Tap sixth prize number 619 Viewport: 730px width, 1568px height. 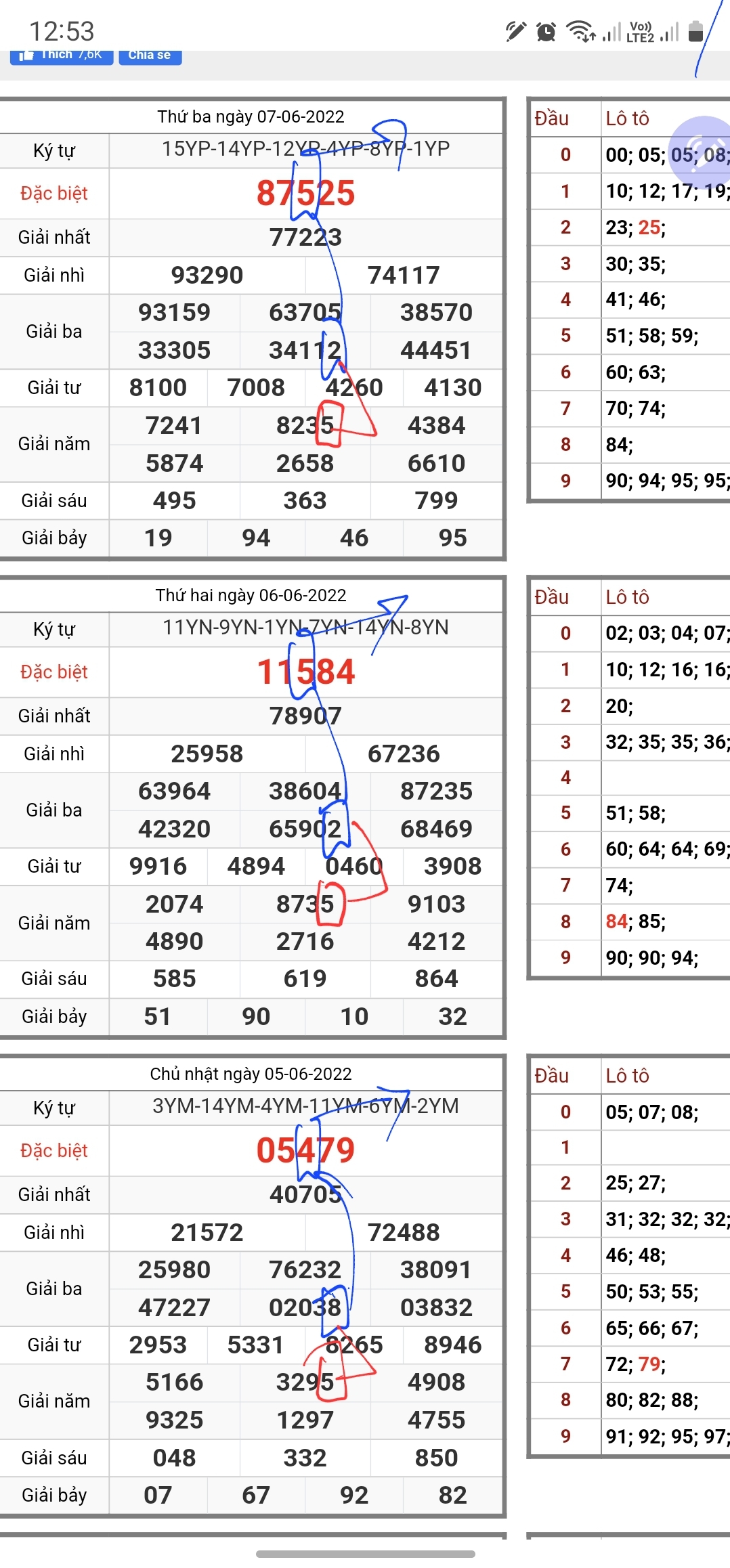(x=305, y=979)
